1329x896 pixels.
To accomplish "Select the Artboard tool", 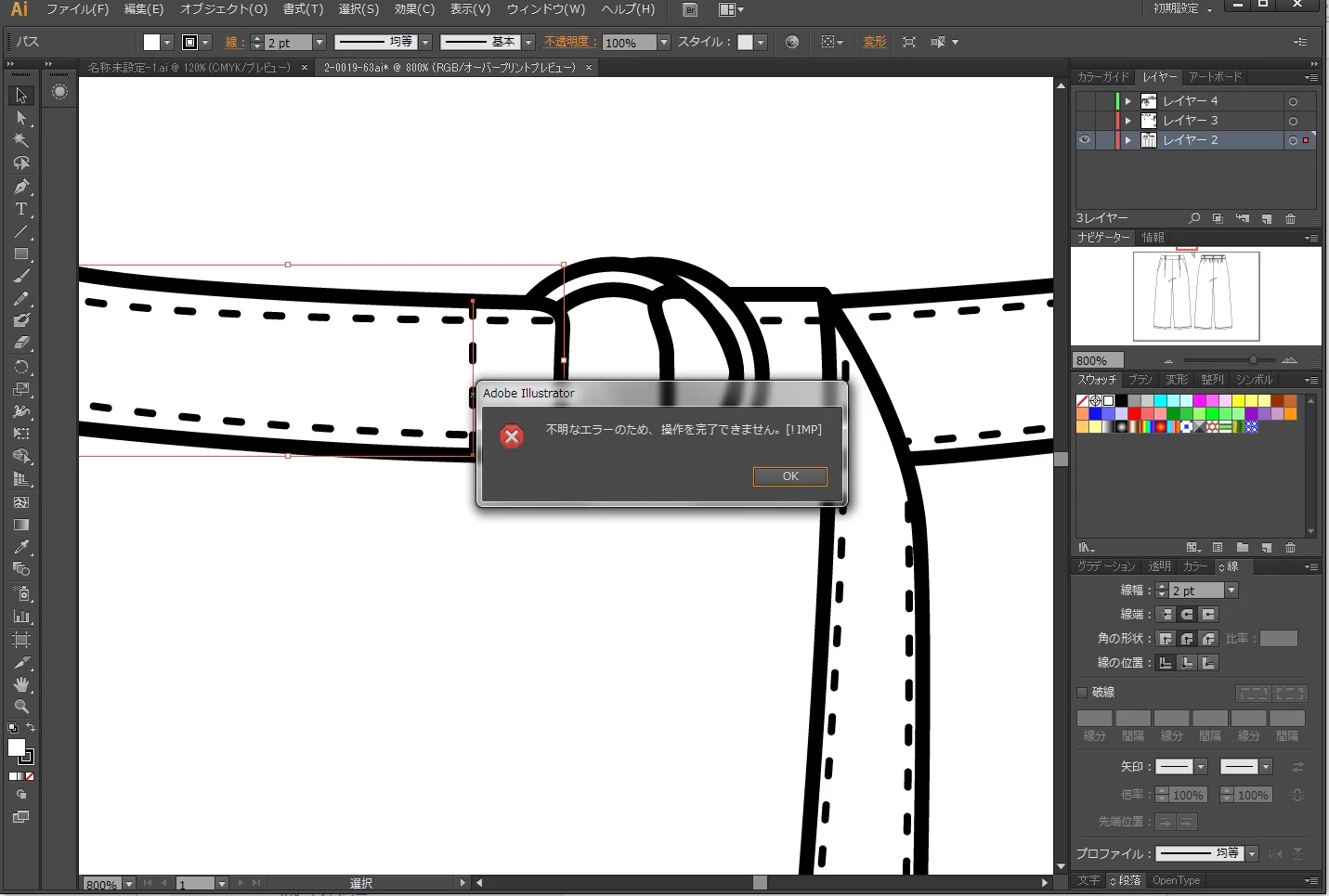I will point(21,639).
